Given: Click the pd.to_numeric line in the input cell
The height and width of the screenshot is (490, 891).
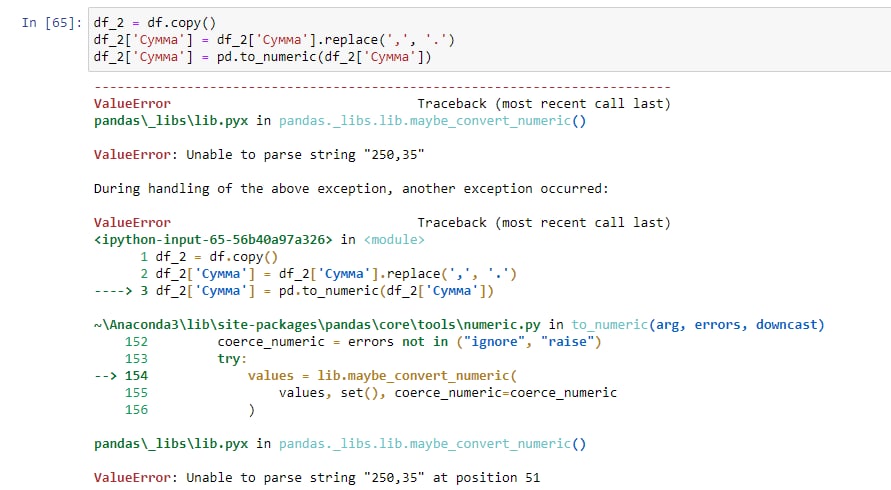Looking at the screenshot, I should coord(263,57).
